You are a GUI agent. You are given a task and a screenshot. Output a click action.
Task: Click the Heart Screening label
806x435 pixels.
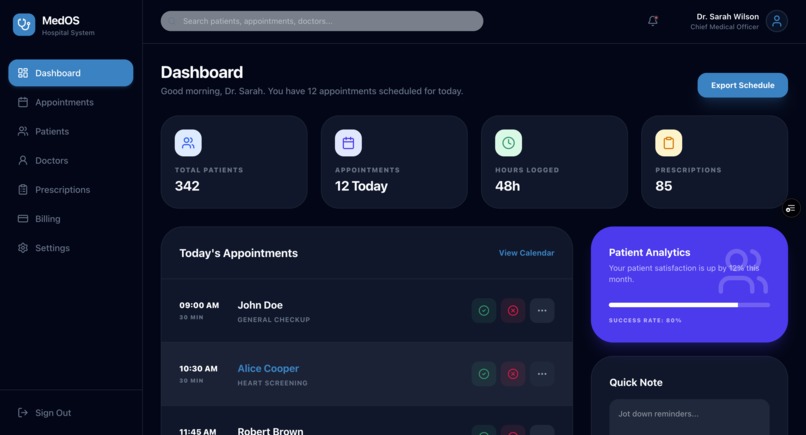272,383
